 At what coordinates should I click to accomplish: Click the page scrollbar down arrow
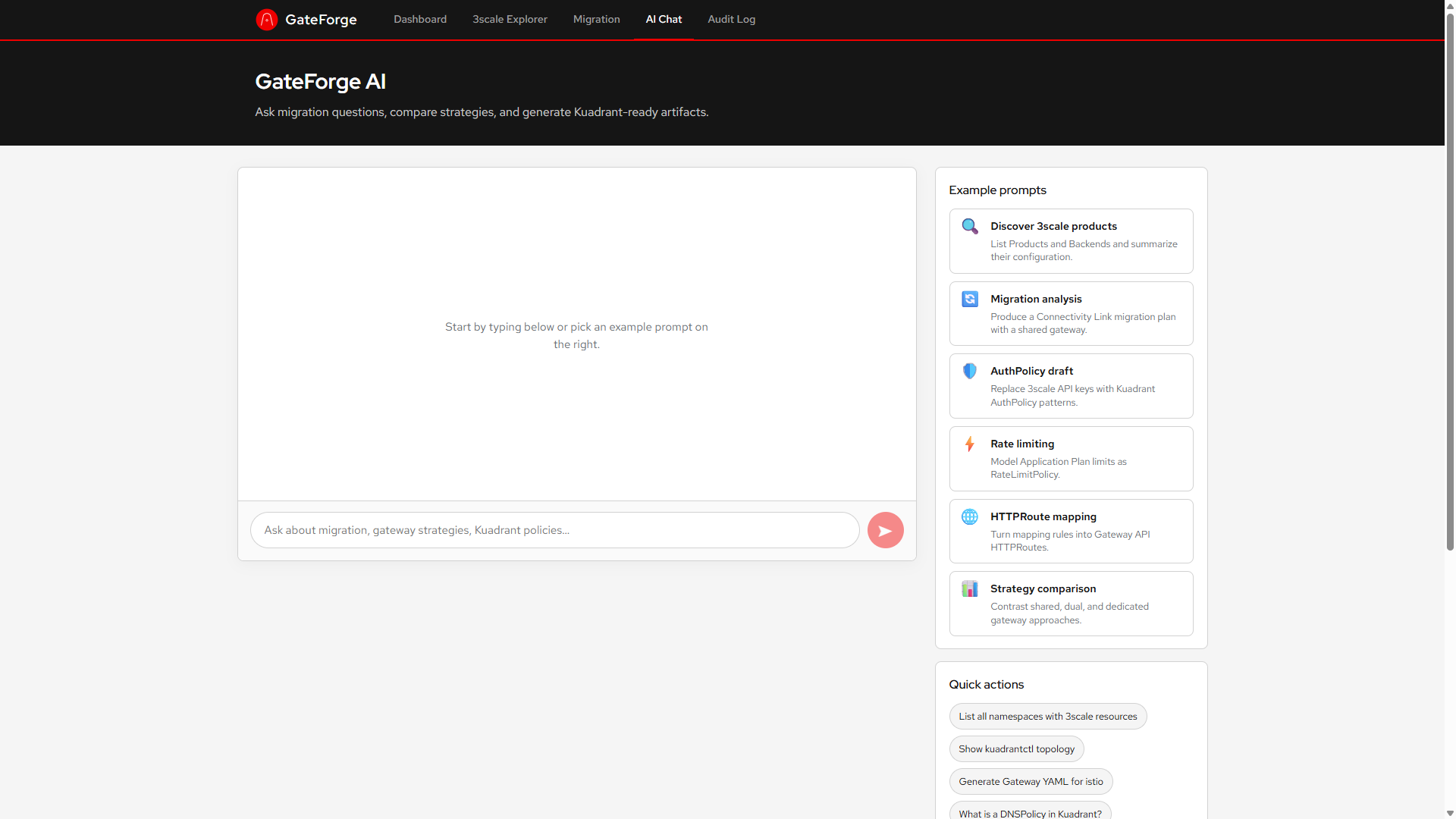(x=1449, y=813)
